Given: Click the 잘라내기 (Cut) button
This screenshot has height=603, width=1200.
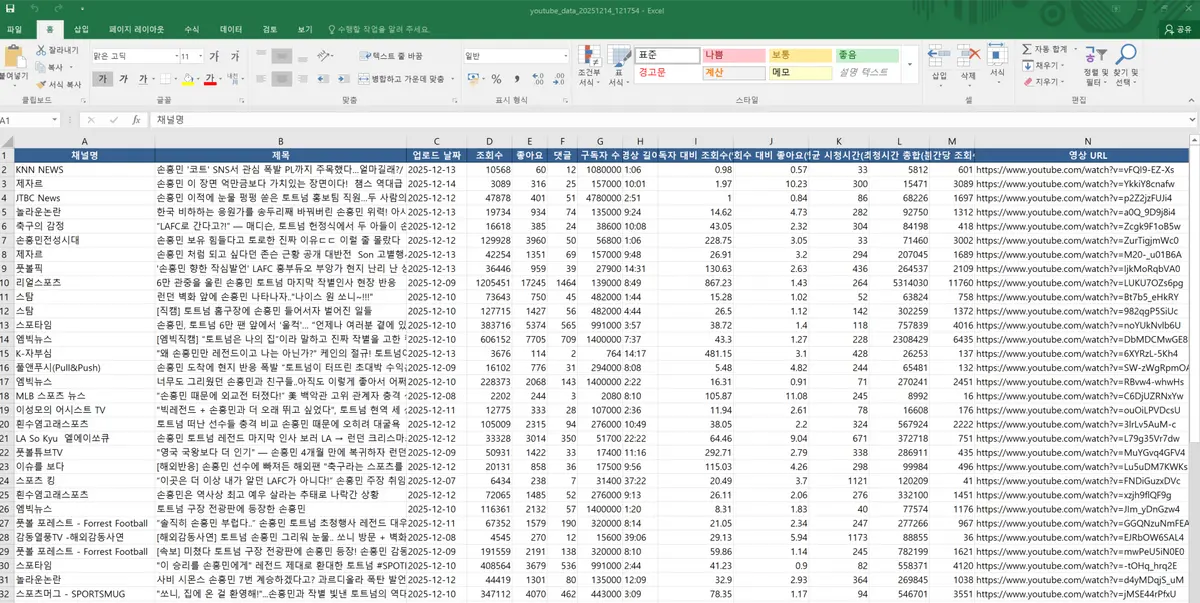Looking at the screenshot, I should tap(55, 50).
